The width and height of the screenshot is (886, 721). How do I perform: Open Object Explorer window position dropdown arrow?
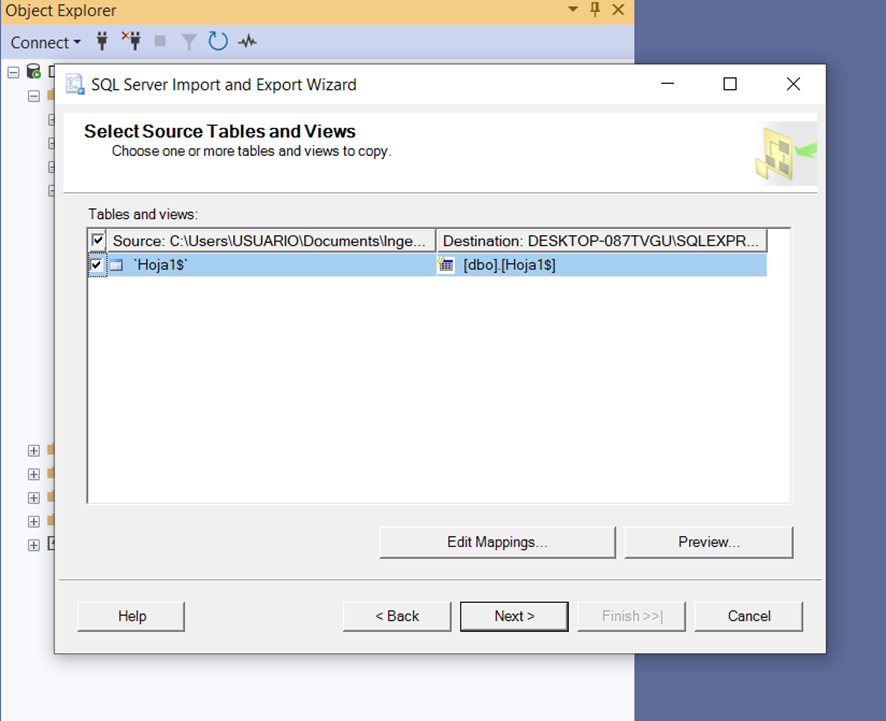(x=573, y=9)
